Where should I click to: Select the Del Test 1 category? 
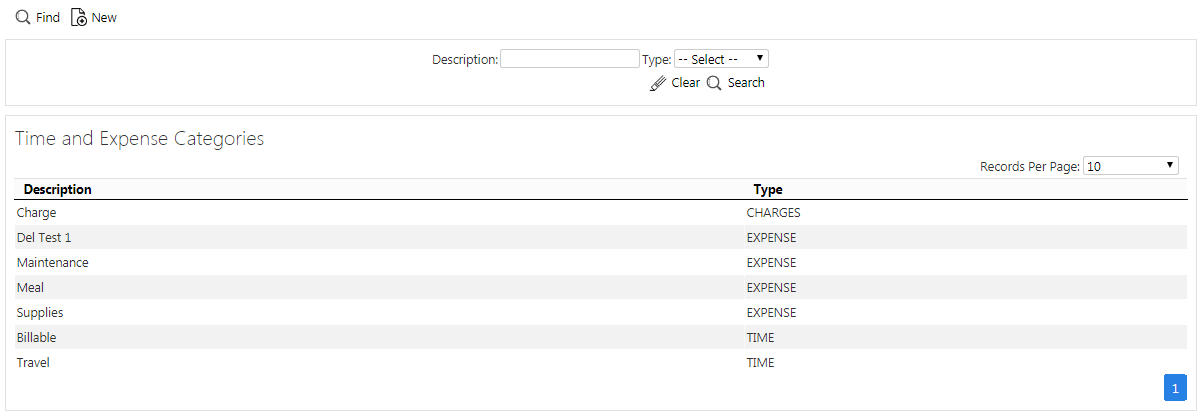601,238
